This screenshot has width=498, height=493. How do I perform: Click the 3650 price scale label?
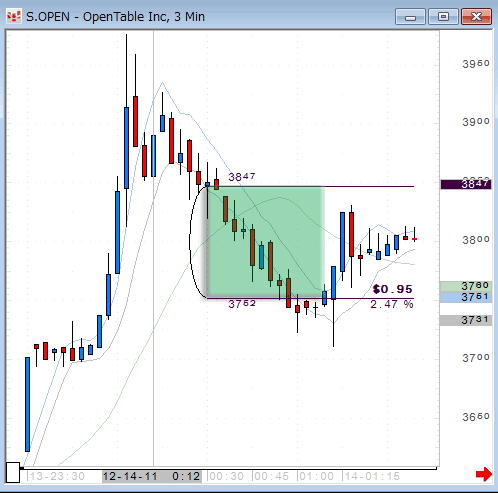476,417
